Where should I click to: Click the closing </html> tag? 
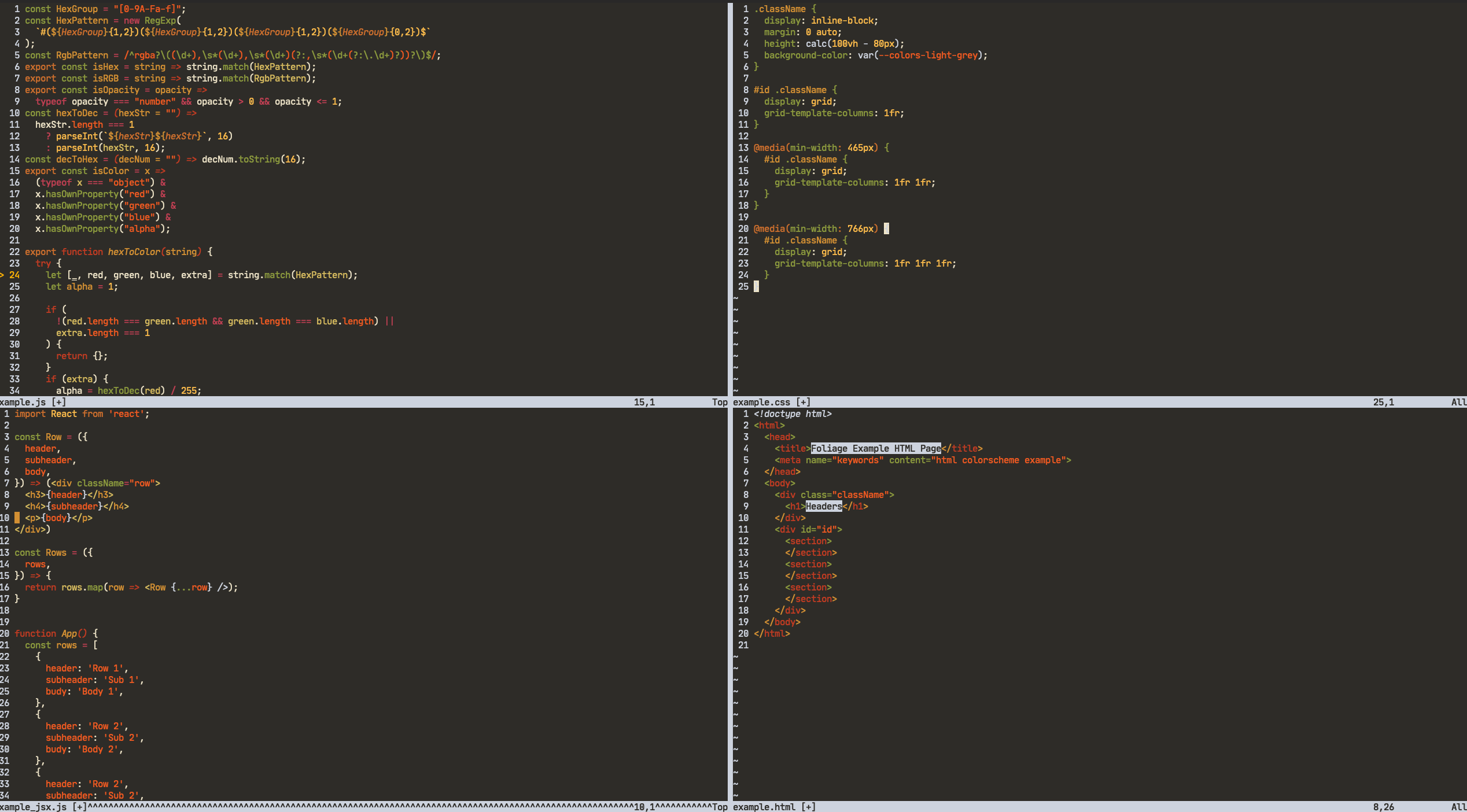(772, 633)
